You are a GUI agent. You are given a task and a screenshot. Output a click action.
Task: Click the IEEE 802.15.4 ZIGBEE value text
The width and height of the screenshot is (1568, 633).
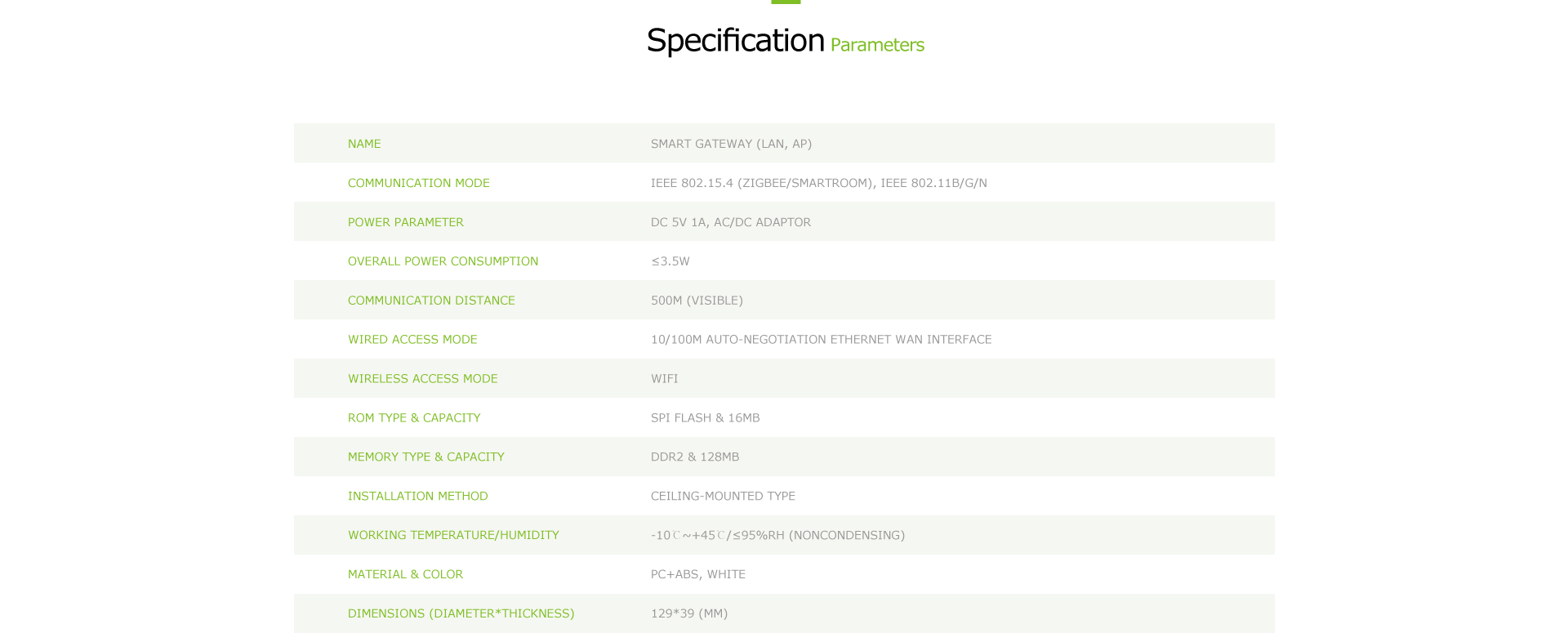[819, 183]
